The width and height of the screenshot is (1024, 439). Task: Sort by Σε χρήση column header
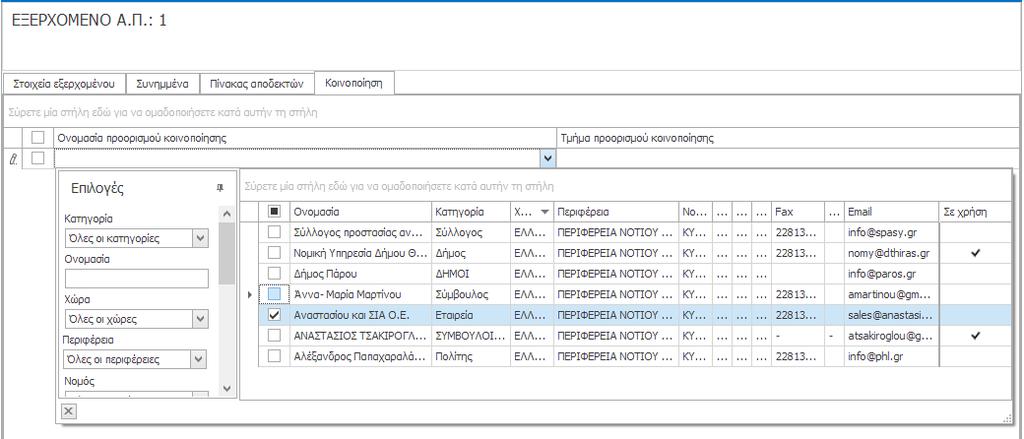(x=976, y=212)
